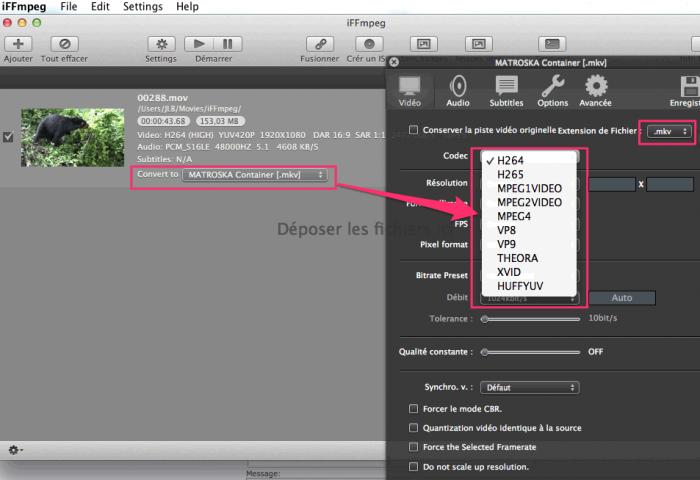Open the Settings menu in menu bar
700x480 pixels.
[143, 7]
